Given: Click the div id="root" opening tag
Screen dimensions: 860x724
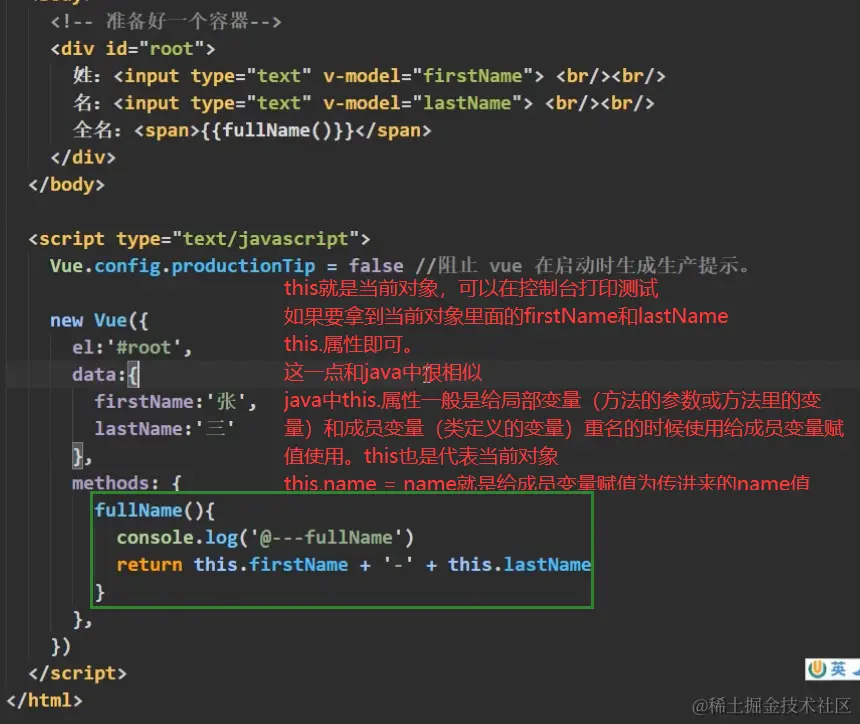Looking at the screenshot, I should click(133, 49).
